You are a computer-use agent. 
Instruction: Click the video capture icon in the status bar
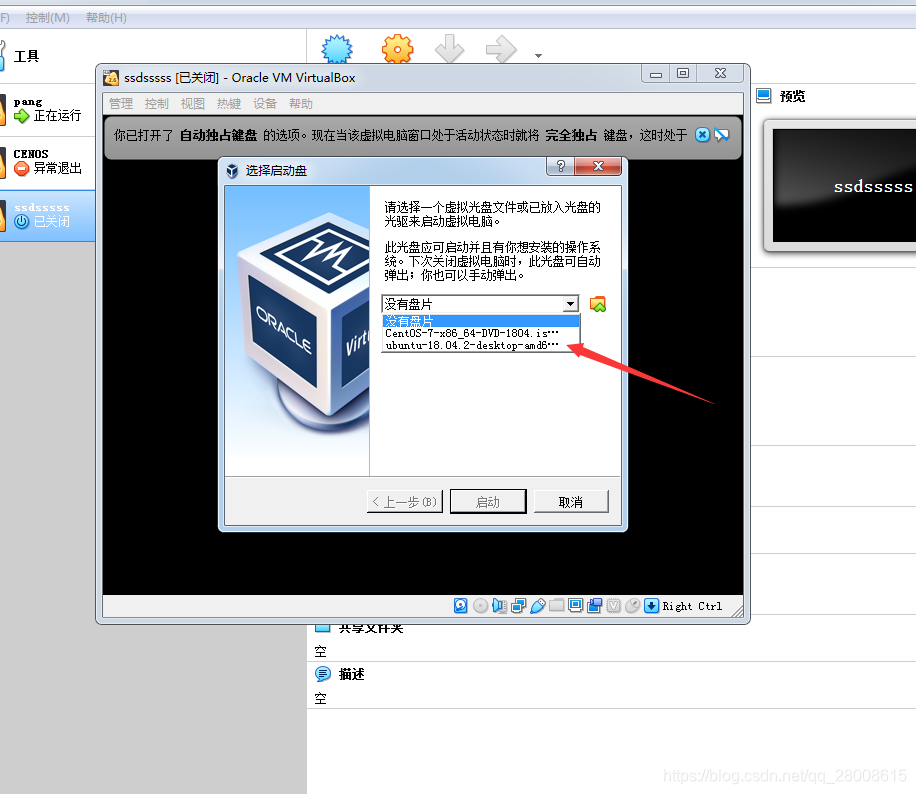point(595,606)
